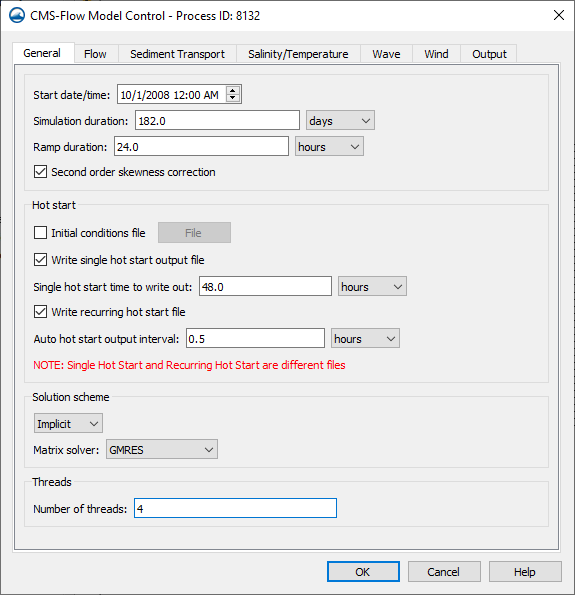Click the Help button
575x595 pixels.
(525, 572)
